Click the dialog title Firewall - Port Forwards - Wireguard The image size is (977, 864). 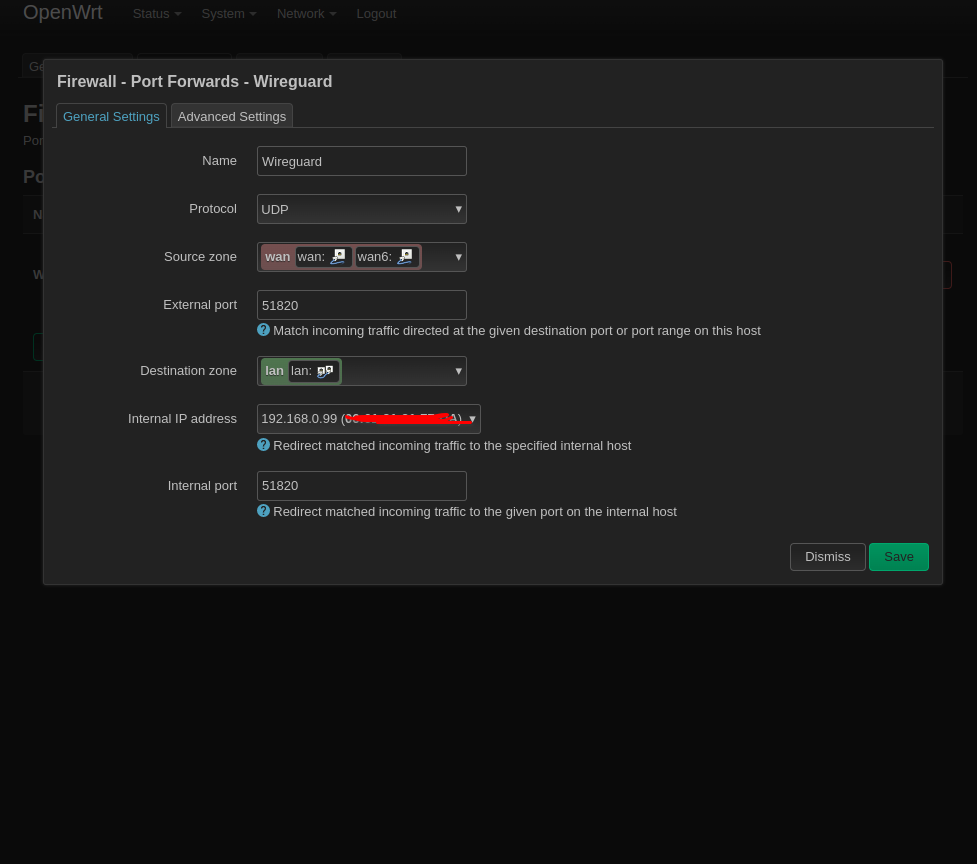(x=194, y=82)
